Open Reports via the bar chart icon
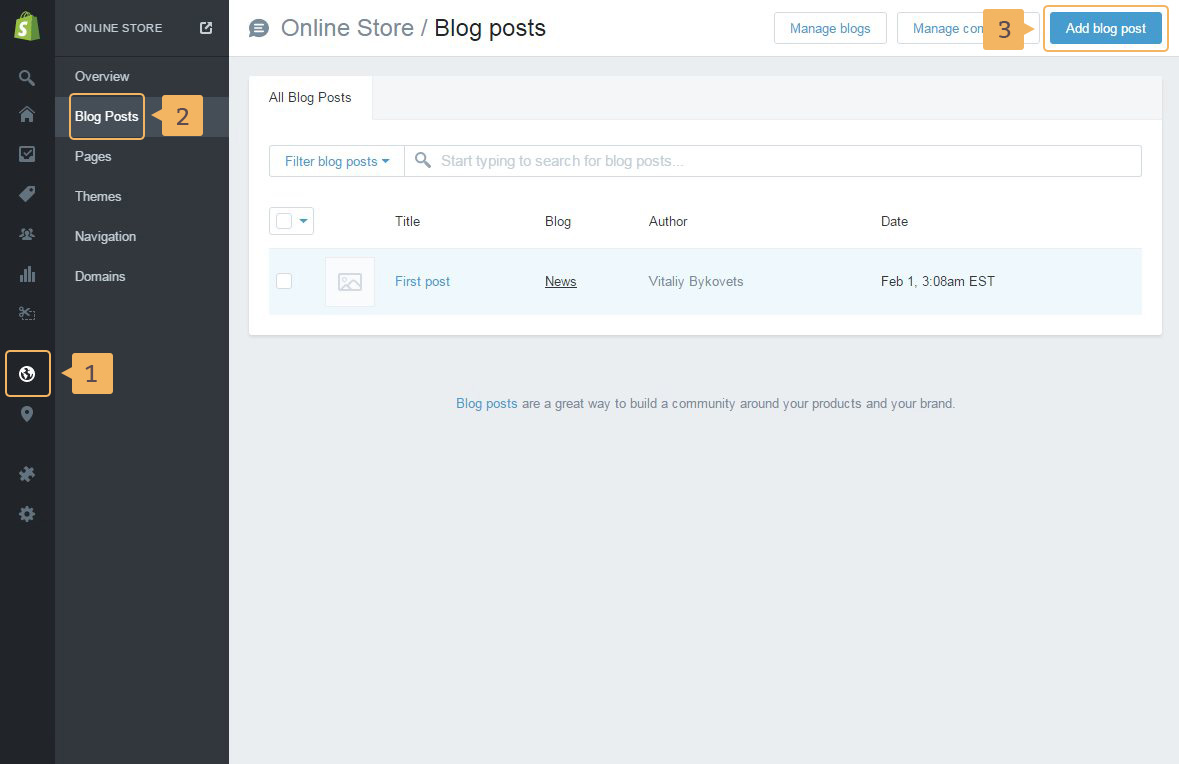 (27, 274)
